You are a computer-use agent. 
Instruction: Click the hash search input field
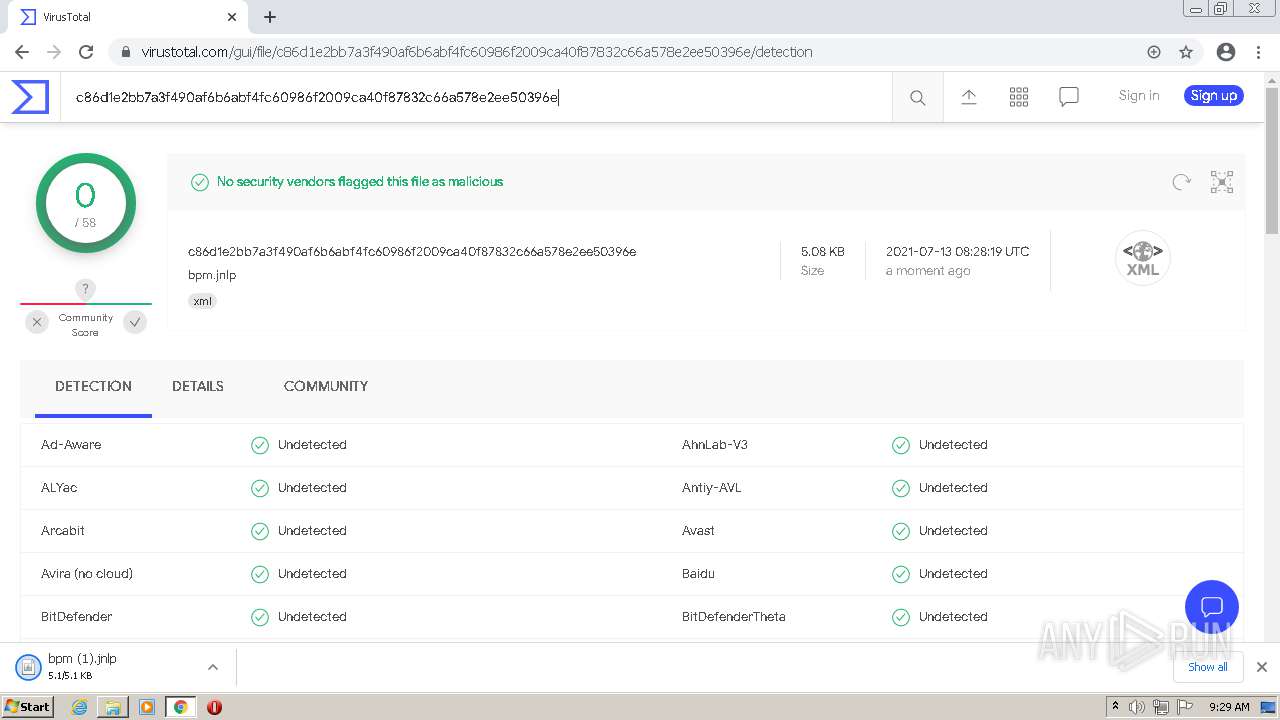click(476, 97)
